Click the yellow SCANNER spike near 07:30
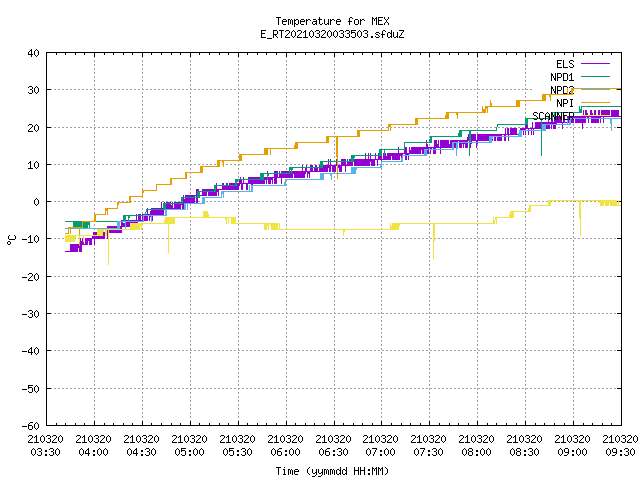This screenshot has height=480, width=640. (x=433, y=241)
